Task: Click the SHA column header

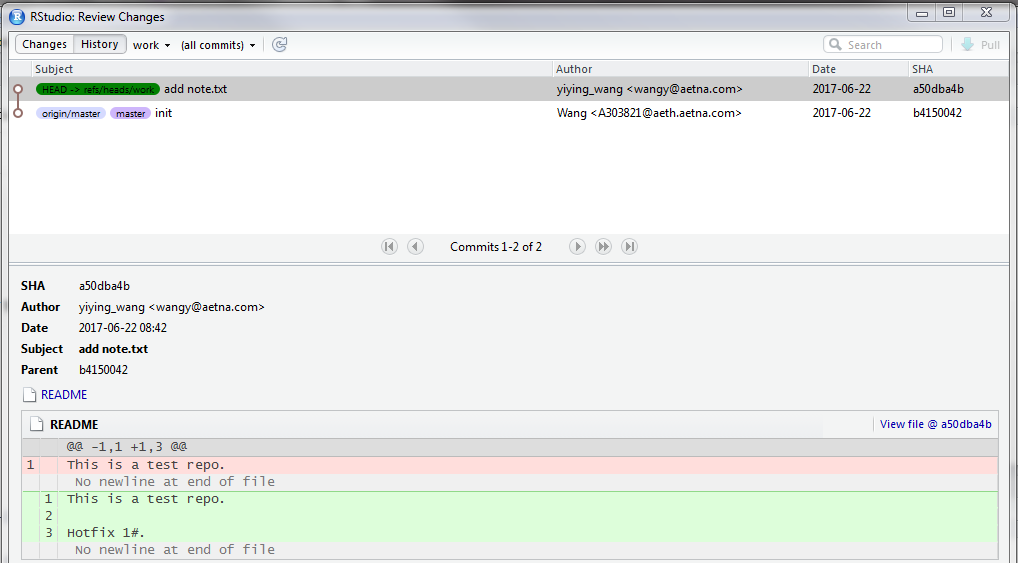Action: tap(922, 69)
